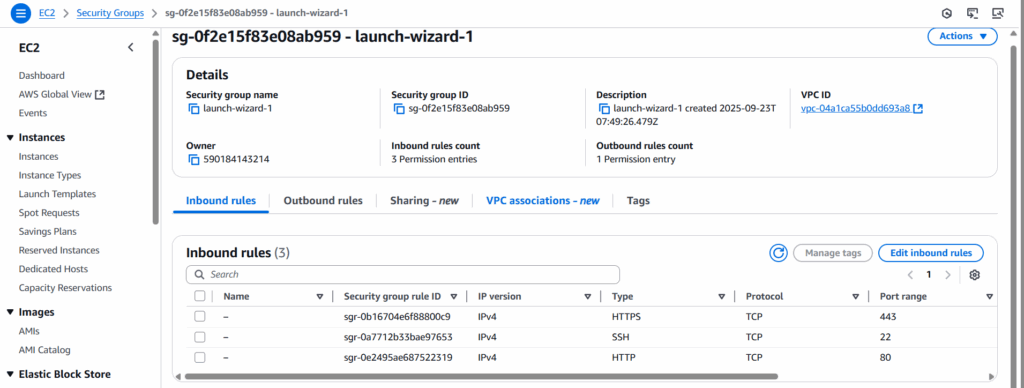This screenshot has width=1024, height=388.
Task: Open the CloudShell icon in top bar
Action: [x=972, y=13]
